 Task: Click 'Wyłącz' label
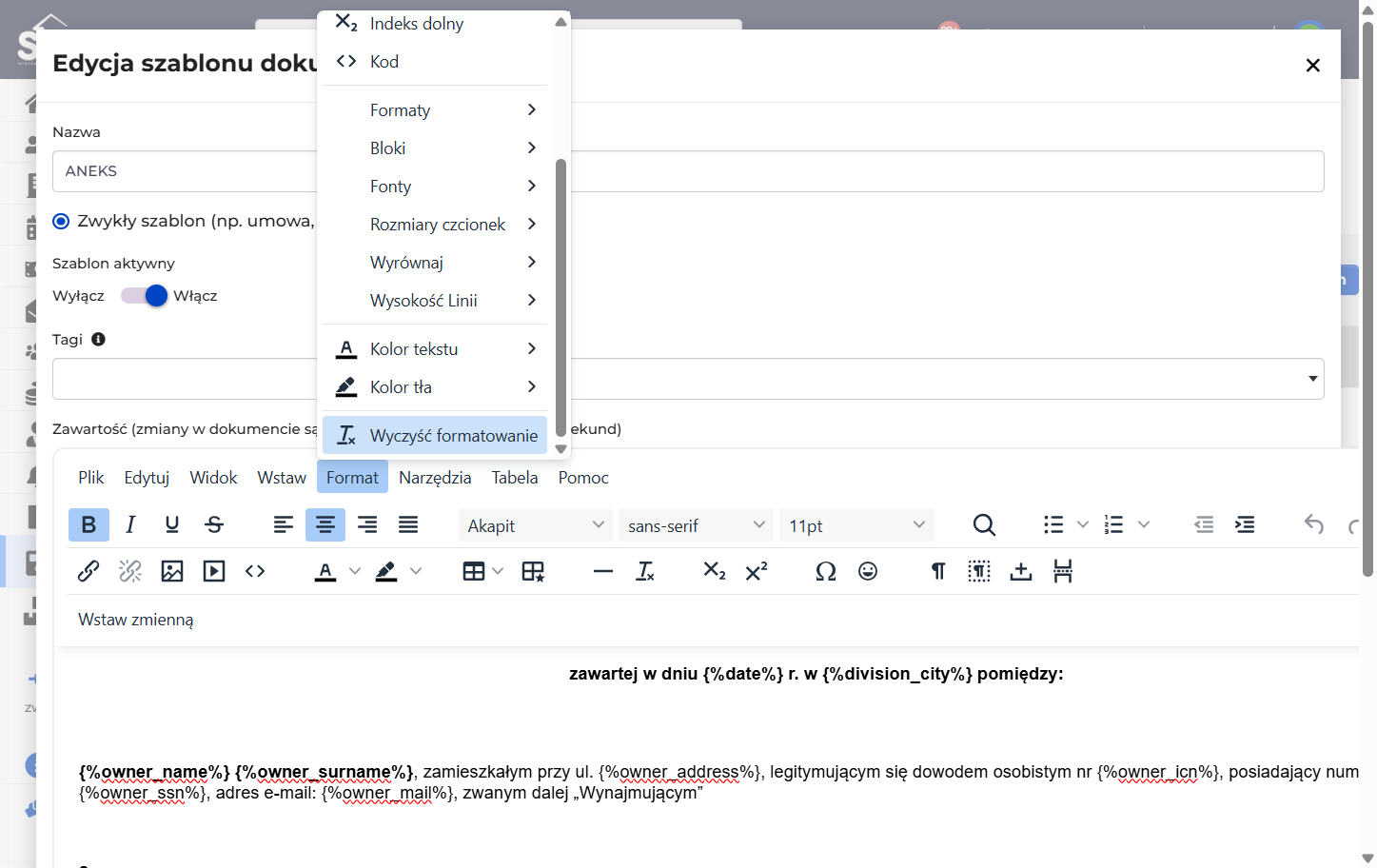78,296
